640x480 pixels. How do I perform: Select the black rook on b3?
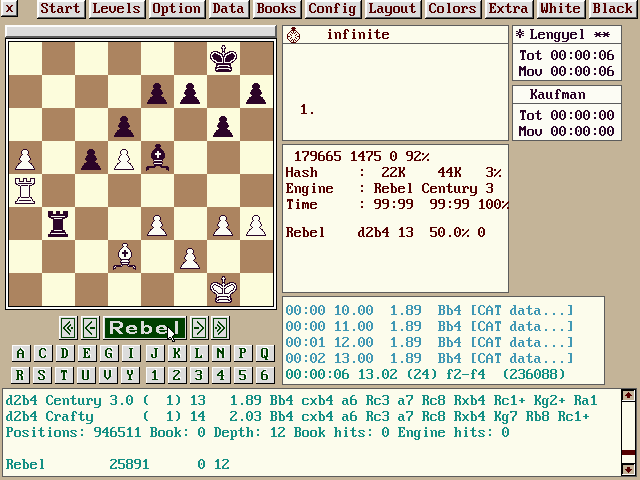point(58,224)
